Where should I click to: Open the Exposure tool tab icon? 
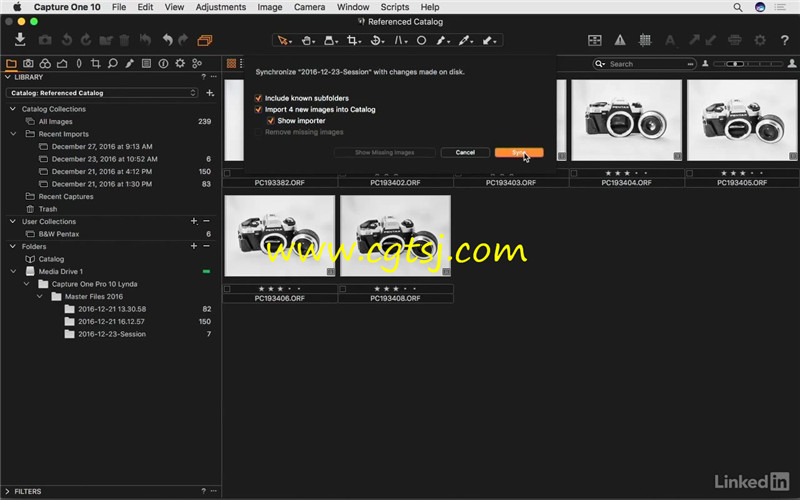pyautogui.click(x=62, y=63)
